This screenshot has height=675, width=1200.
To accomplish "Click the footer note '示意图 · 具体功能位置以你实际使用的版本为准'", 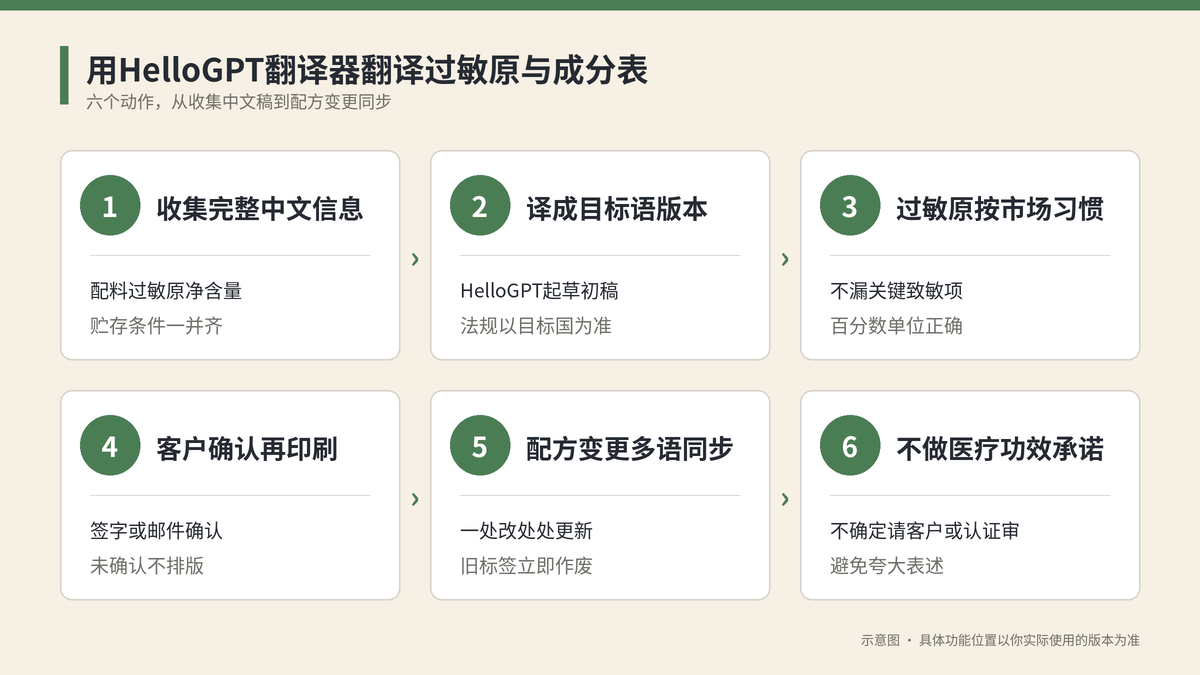I will point(1000,640).
